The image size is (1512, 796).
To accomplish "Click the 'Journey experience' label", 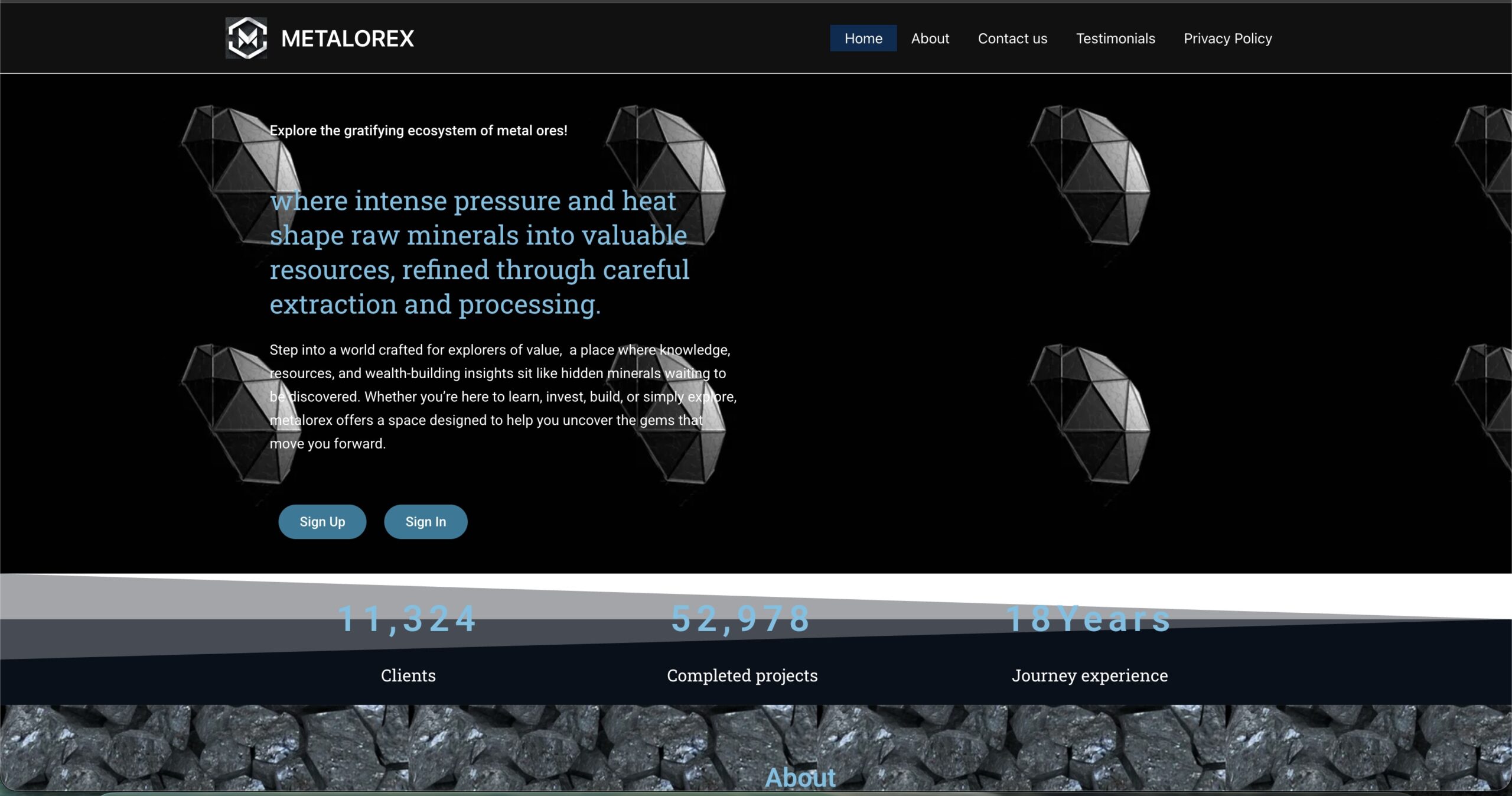I will 1090,675.
